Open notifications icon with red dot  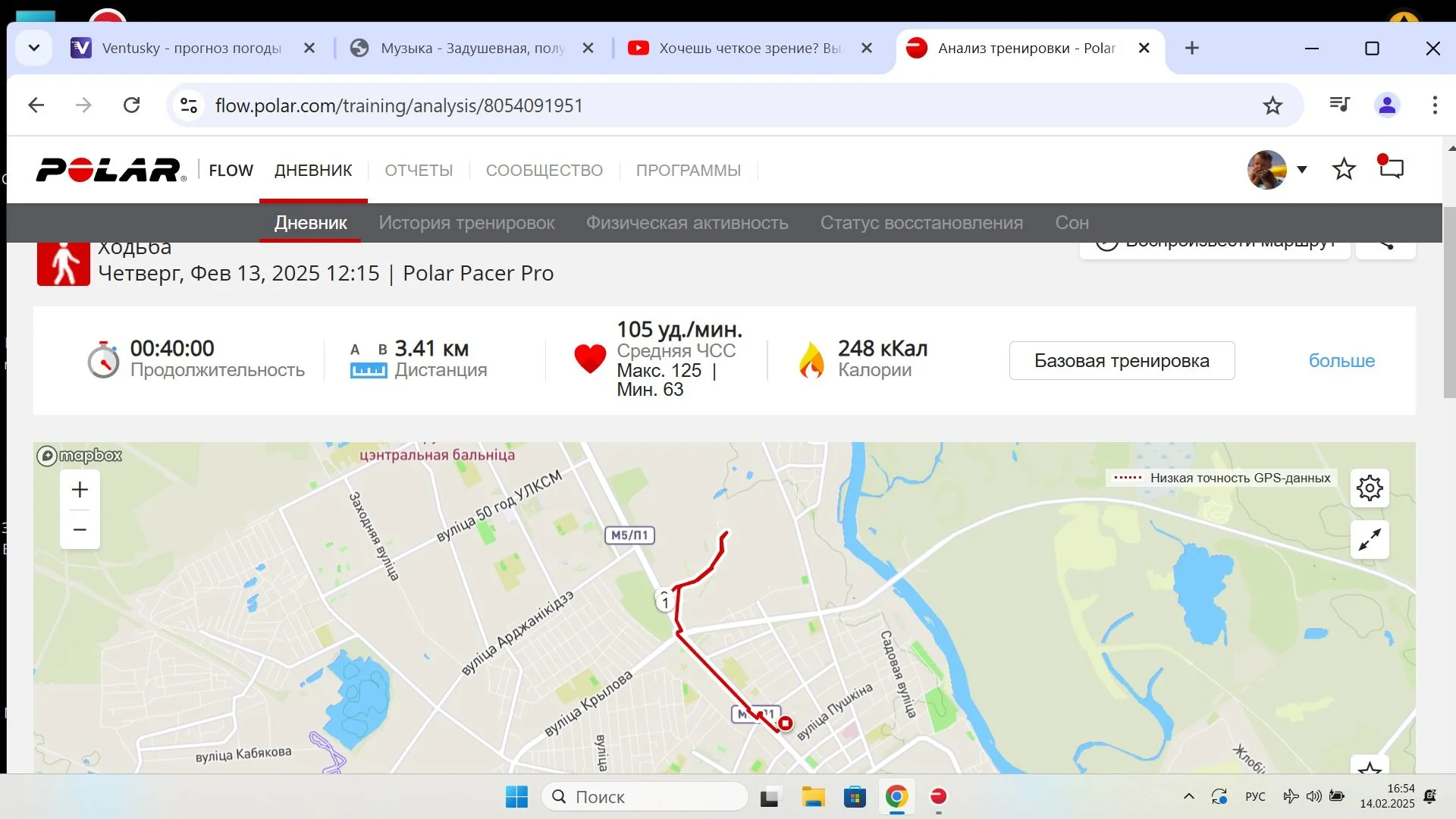1391,168
